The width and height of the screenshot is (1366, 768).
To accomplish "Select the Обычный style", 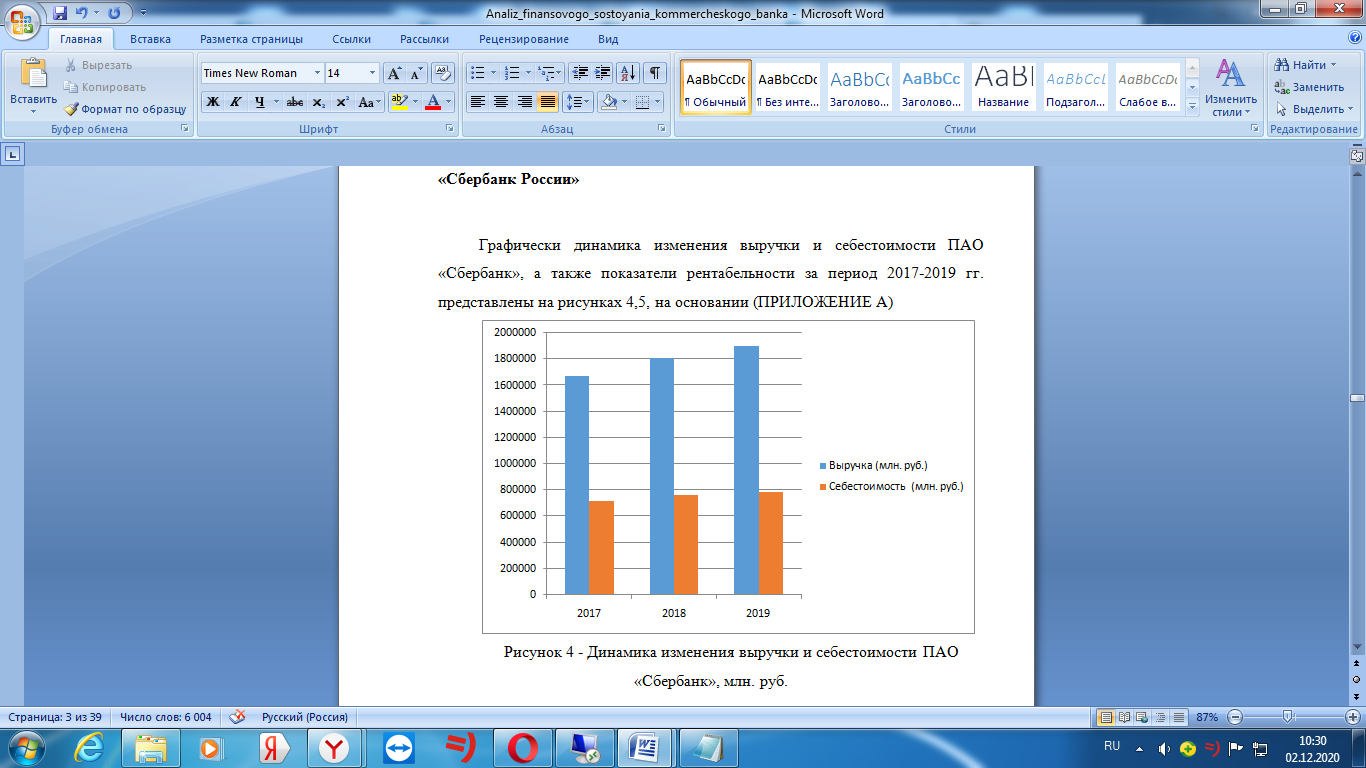I will tap(715, 87).
